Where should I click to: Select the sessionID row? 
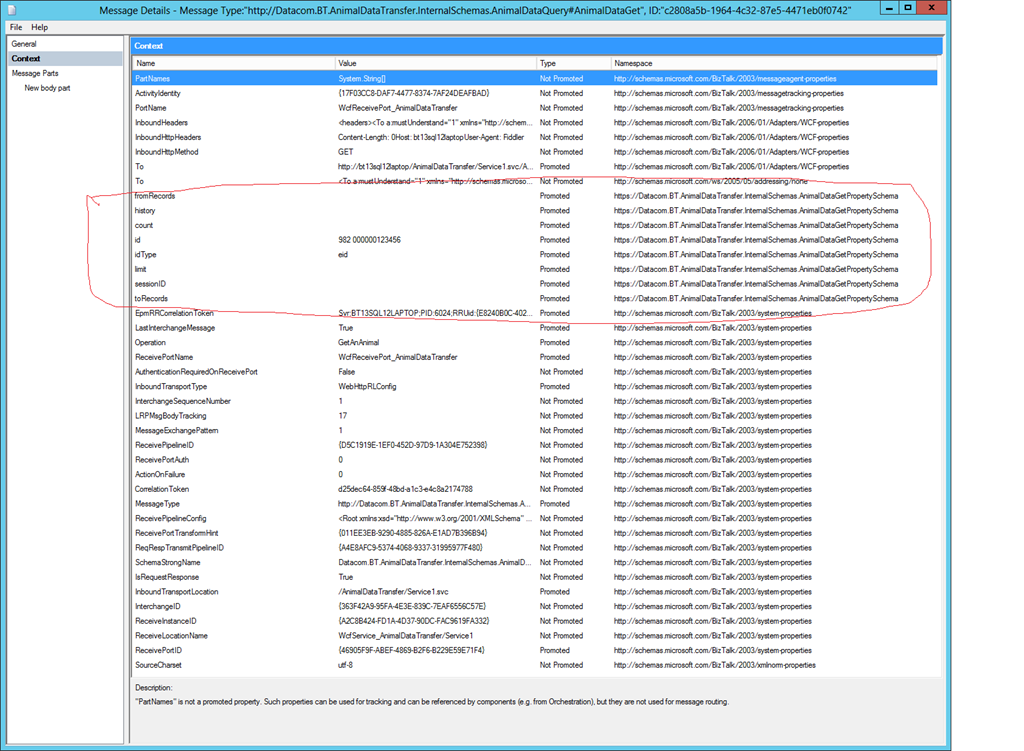pyautogui.click(x=535, y=284)
